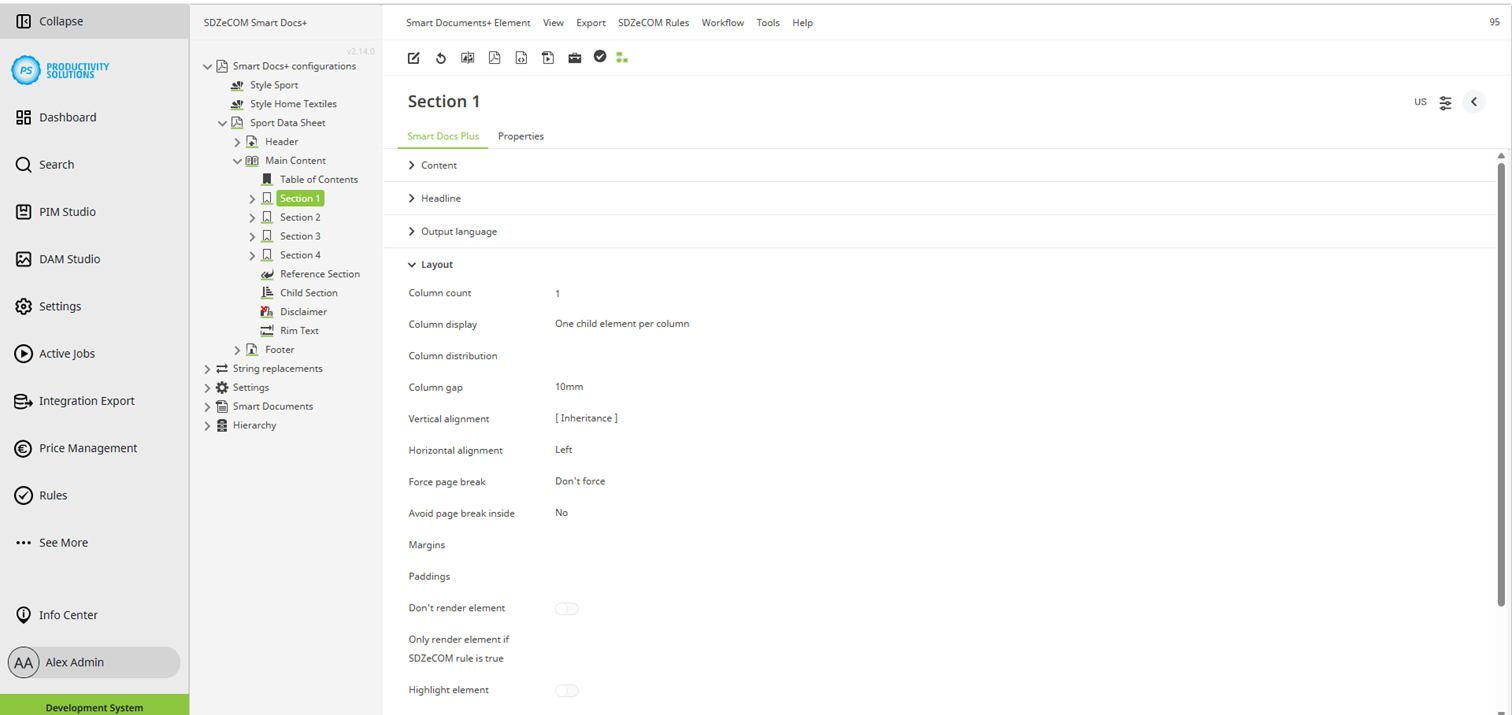
Task: Click the dark check-mark validation icon
Action: 600,57
